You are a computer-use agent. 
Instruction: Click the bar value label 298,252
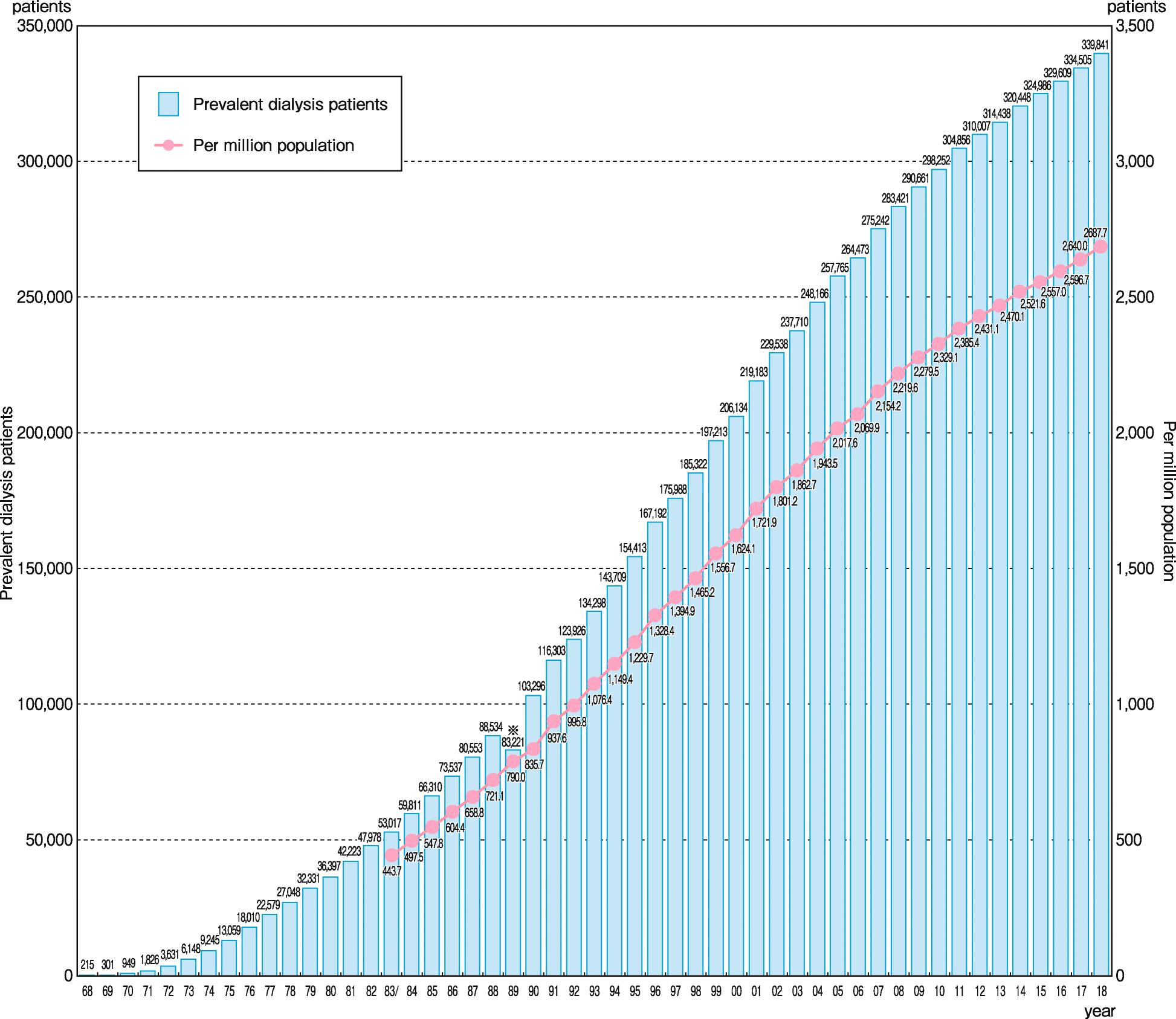coord(935,161)
